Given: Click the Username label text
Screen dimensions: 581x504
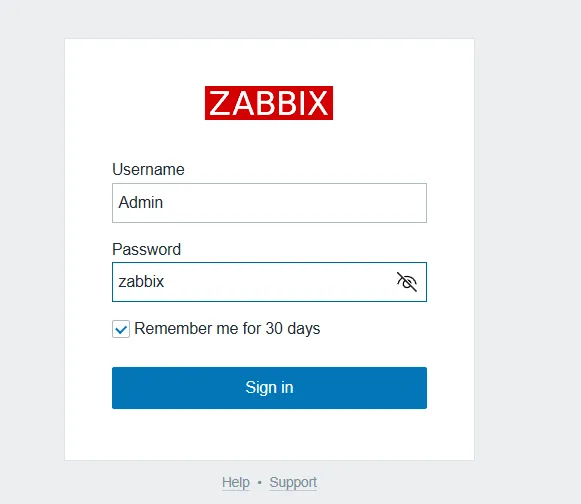Looking at the screenshot, I should [x=148, y=169].
